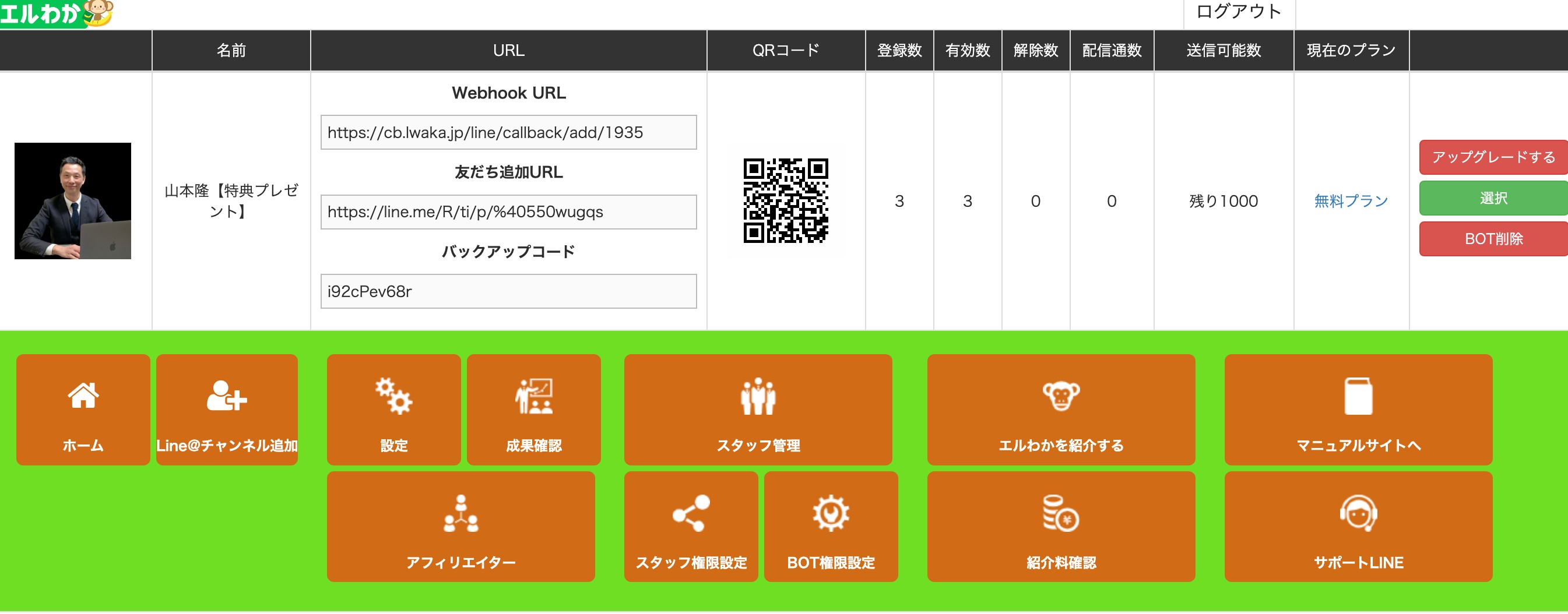Image resolution: width=1568 pixels, height=614 pixels.
Task: Click the 配信通数 column header
Action: 1112,50
